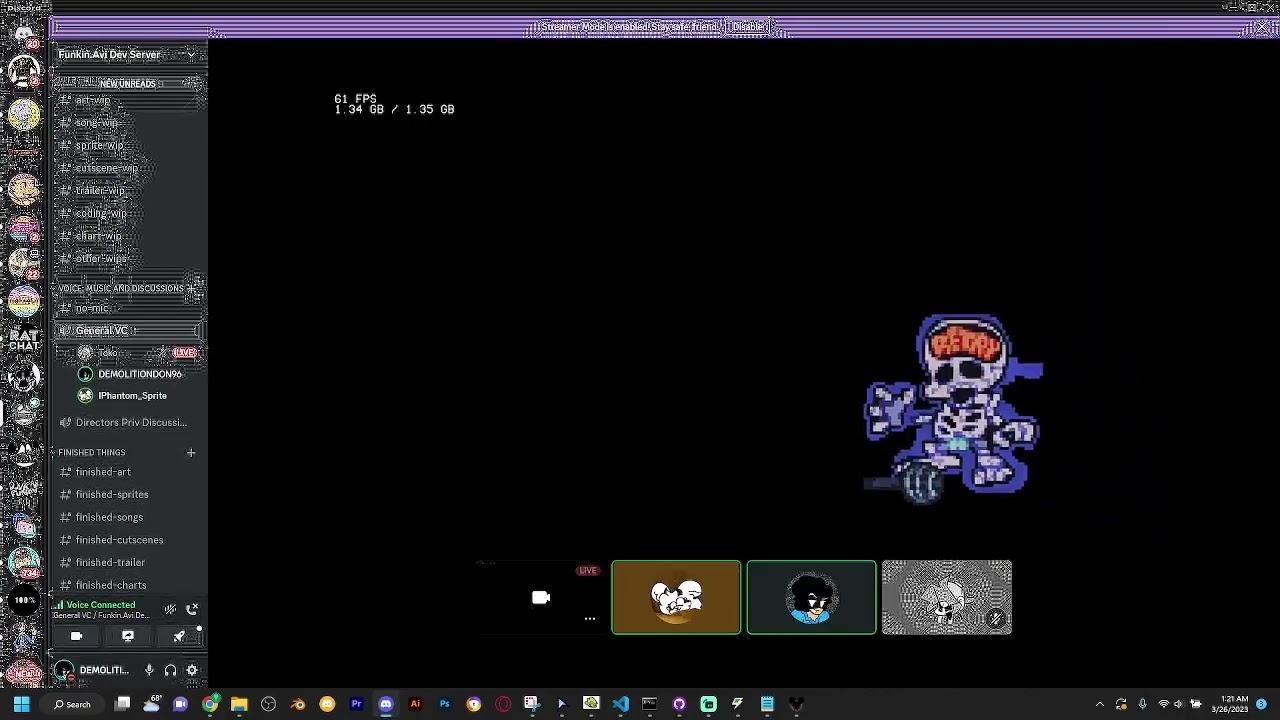The height and width of the screenshot is (720, 1280).
Task: Open GitHub Desktop from the taskbar
Action: point(679,705)
